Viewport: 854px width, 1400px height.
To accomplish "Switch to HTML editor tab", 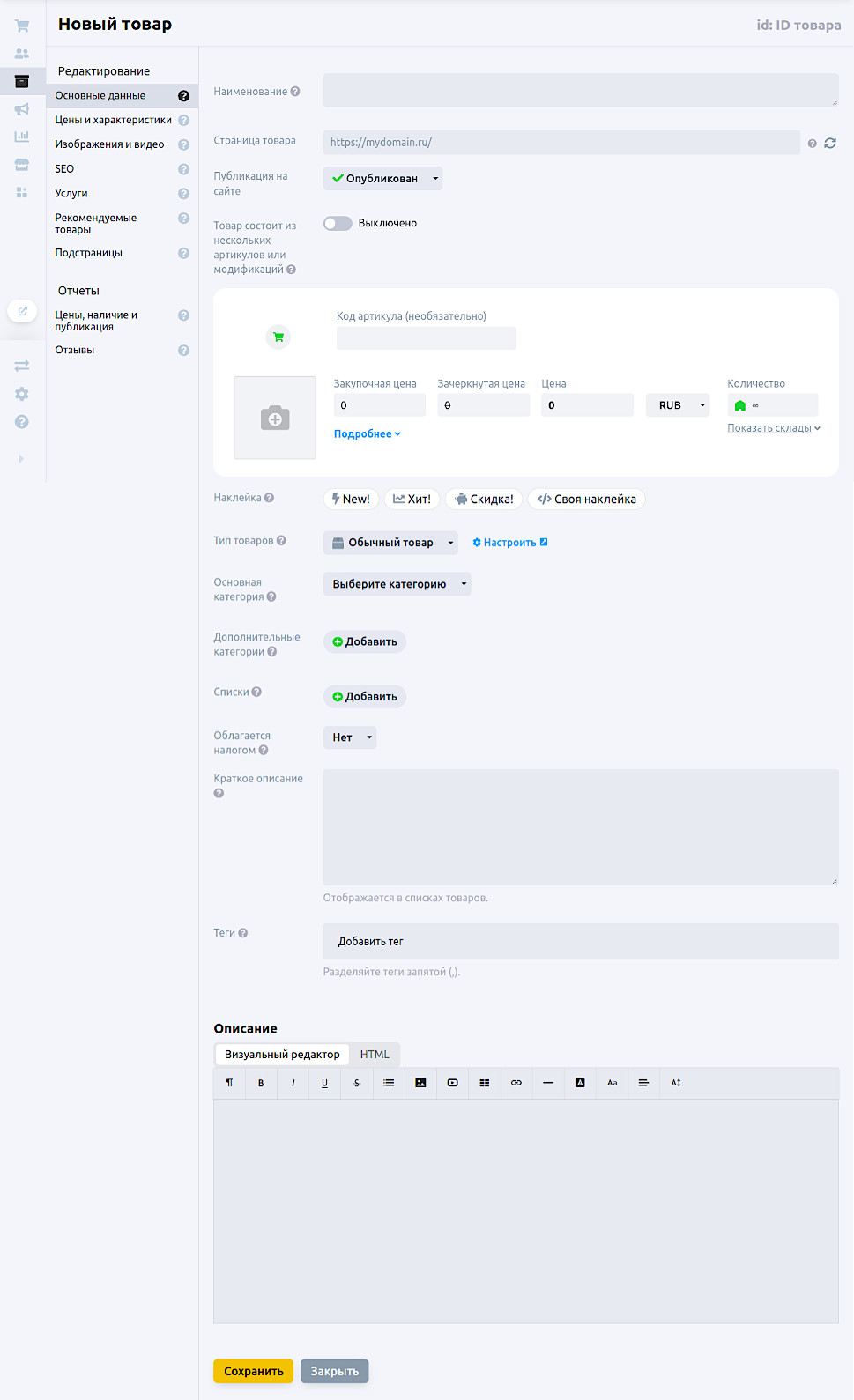I will tap(375, 1055).
